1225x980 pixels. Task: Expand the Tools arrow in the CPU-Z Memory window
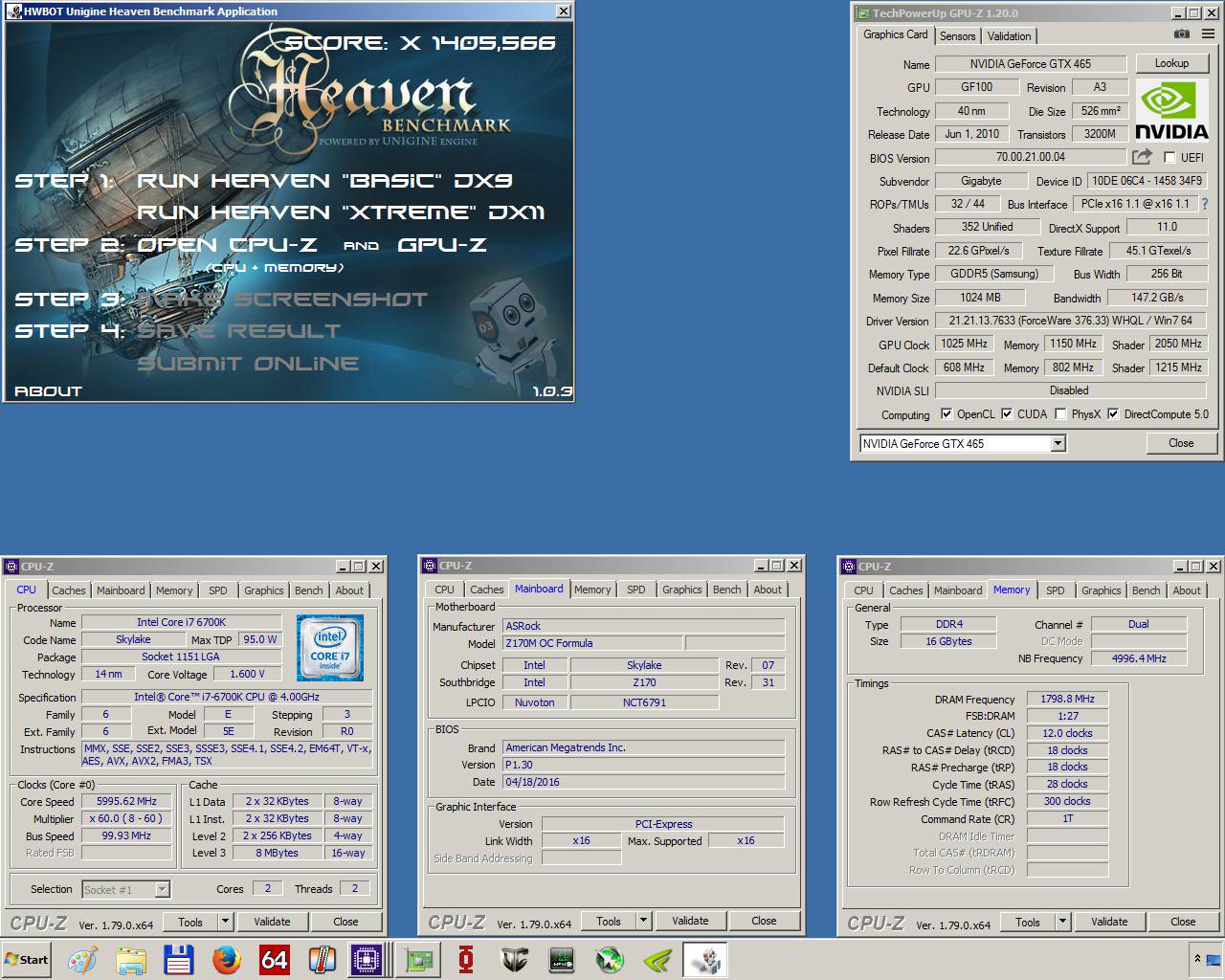(1062, 922)
